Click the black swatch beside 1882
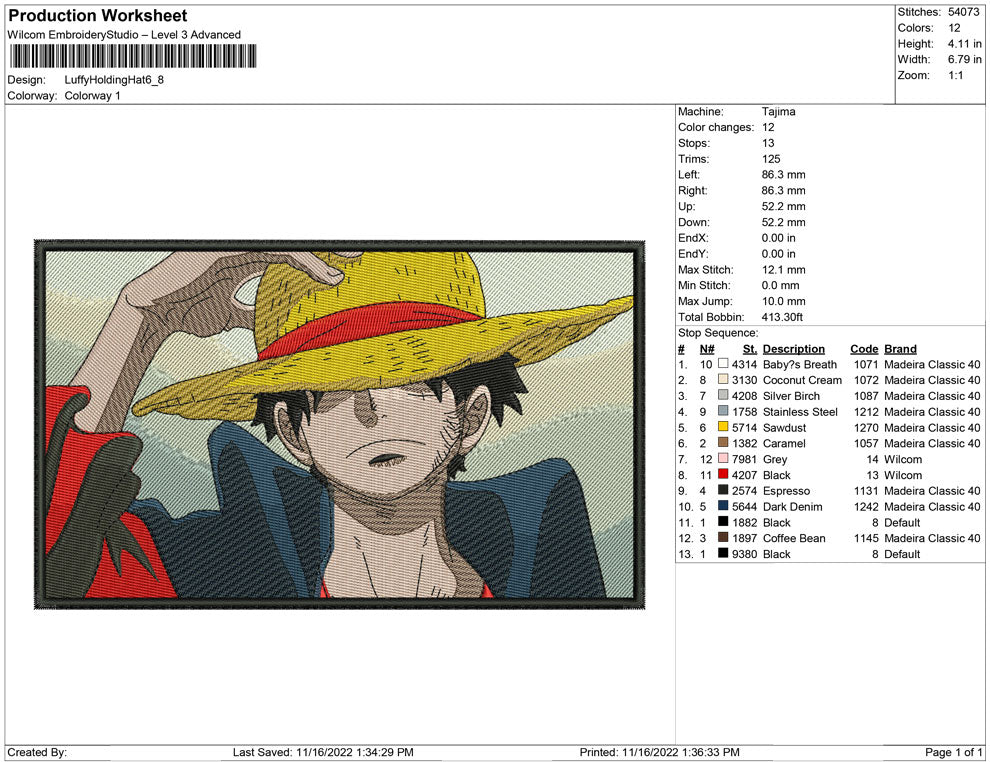This screenshot has height=762, width=990. (x=723, y=521)
